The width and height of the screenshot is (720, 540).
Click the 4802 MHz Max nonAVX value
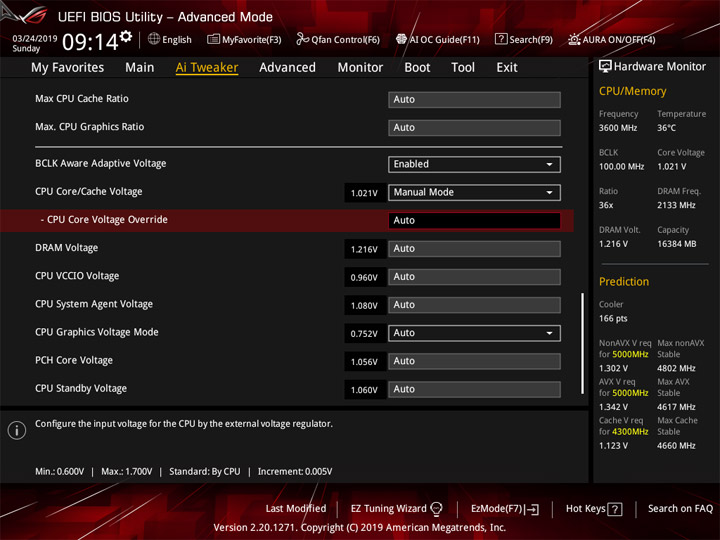676,368
